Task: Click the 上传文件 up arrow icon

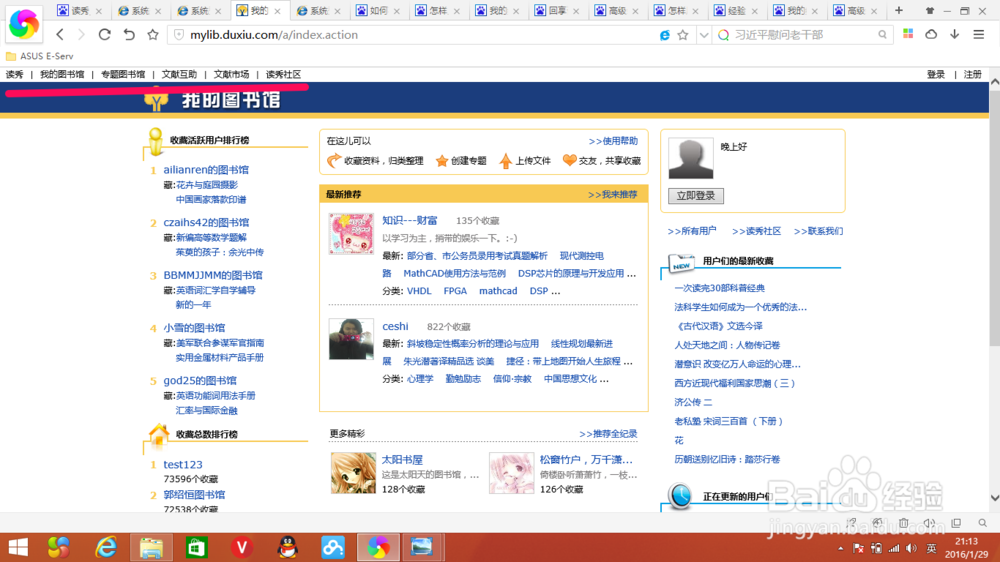Action: coord(505,161)
